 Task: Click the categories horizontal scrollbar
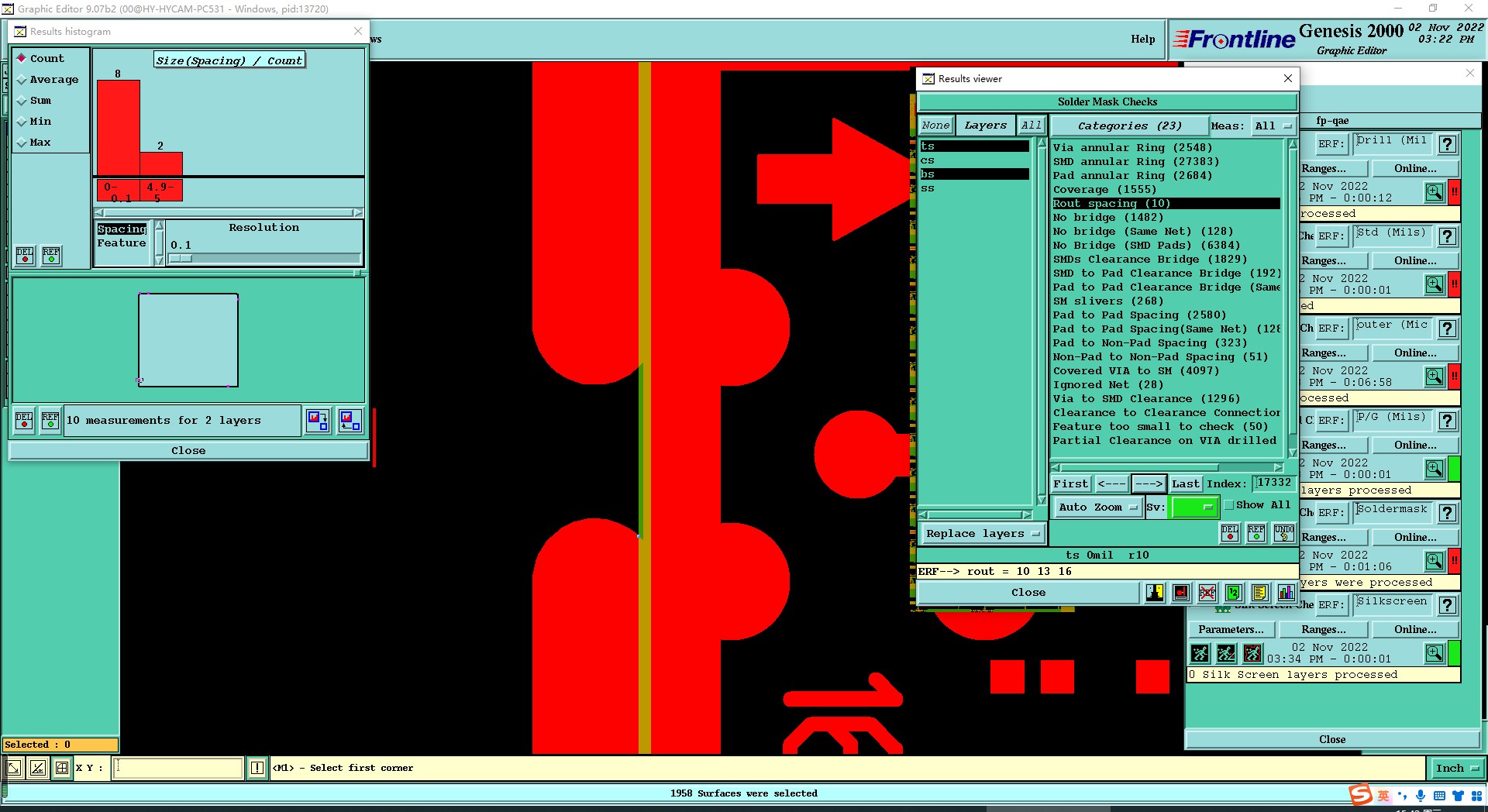click(x=1166, y=467)
